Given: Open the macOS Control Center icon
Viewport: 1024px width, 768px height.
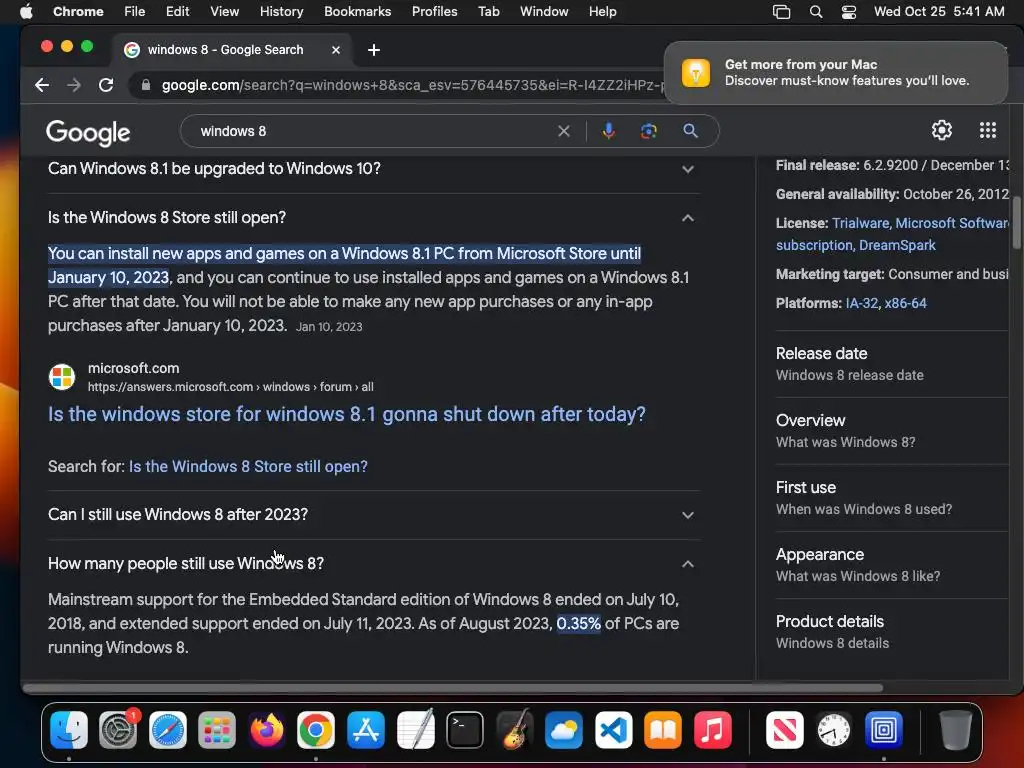Looking at the screenshot, I should (x=848, y=12).
